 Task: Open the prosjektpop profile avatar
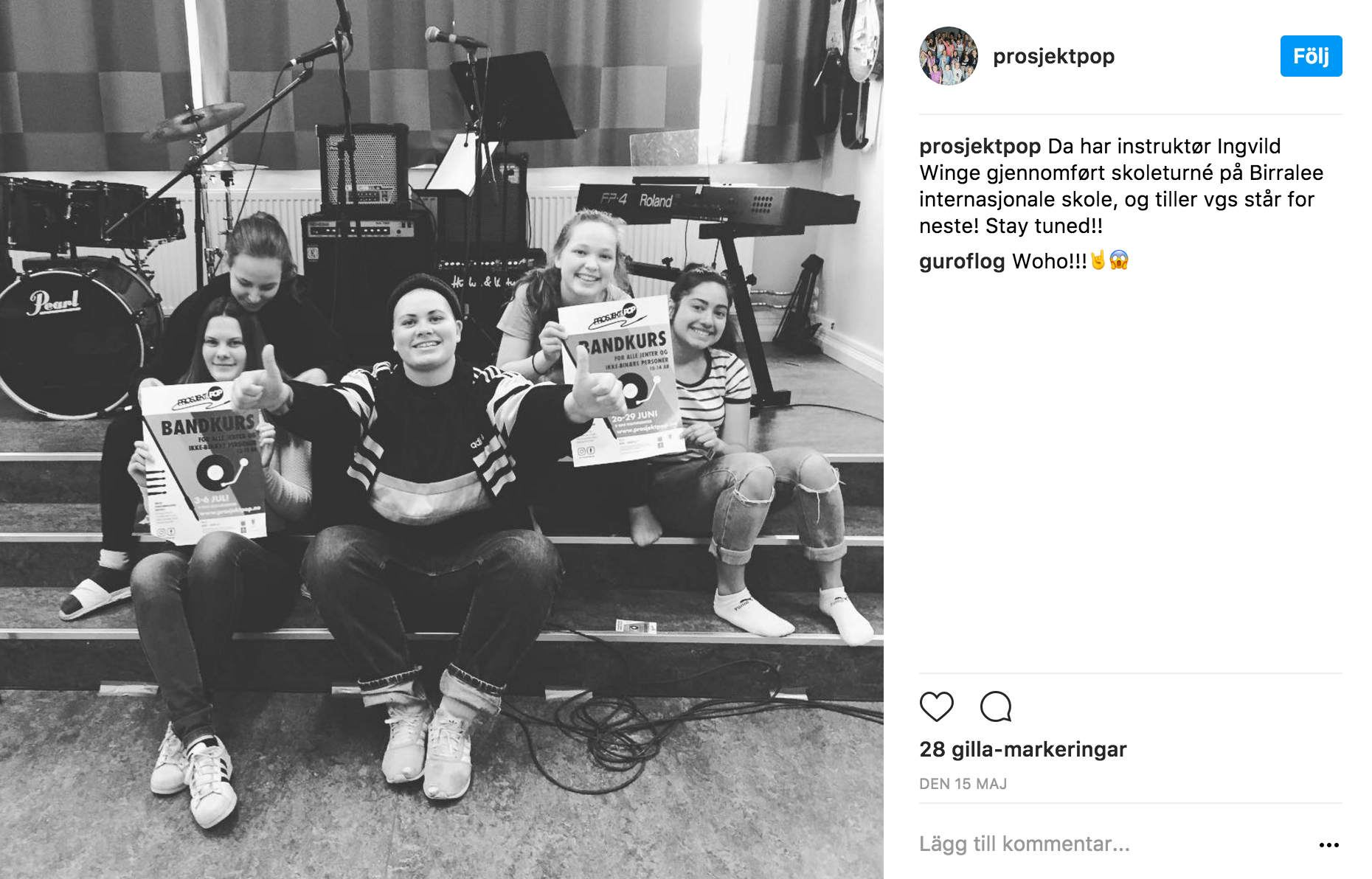[949, 56]
